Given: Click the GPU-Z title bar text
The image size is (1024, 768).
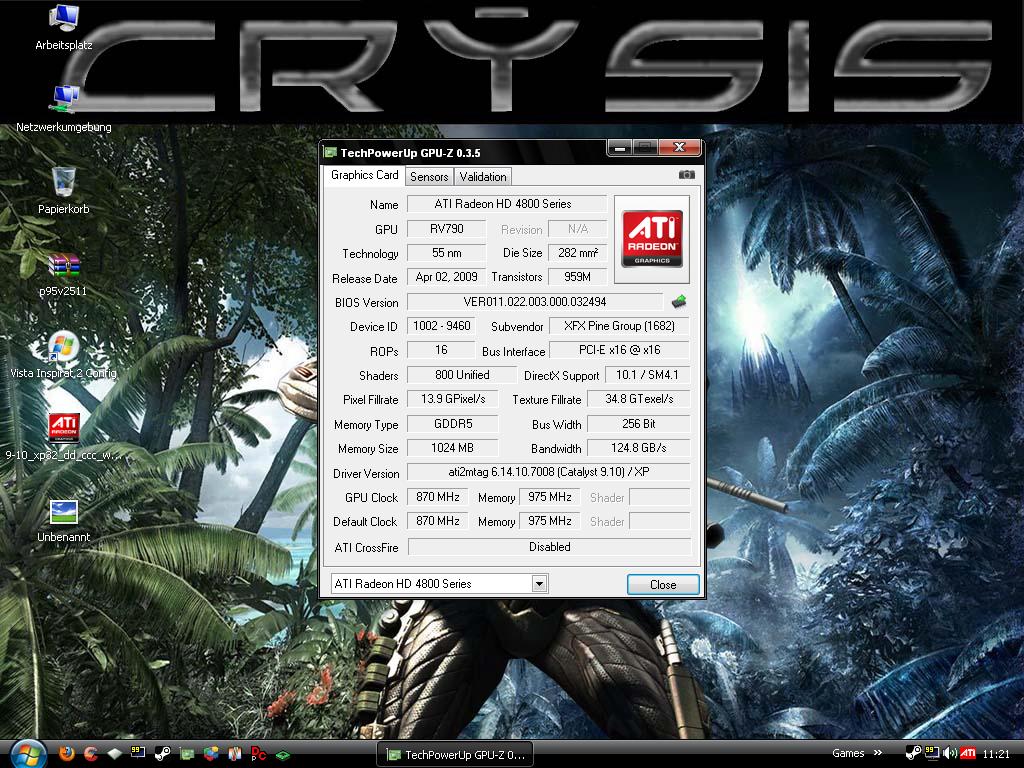Looking at the screenshot, I should point(410,153).
